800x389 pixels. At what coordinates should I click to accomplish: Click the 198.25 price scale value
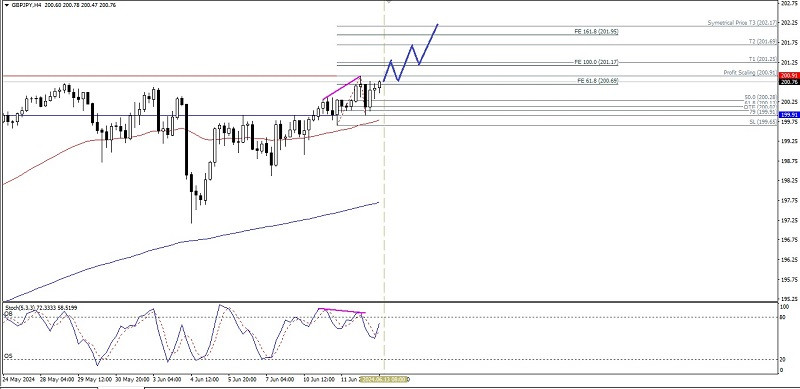pyautogui.click(x=789, y=181)
